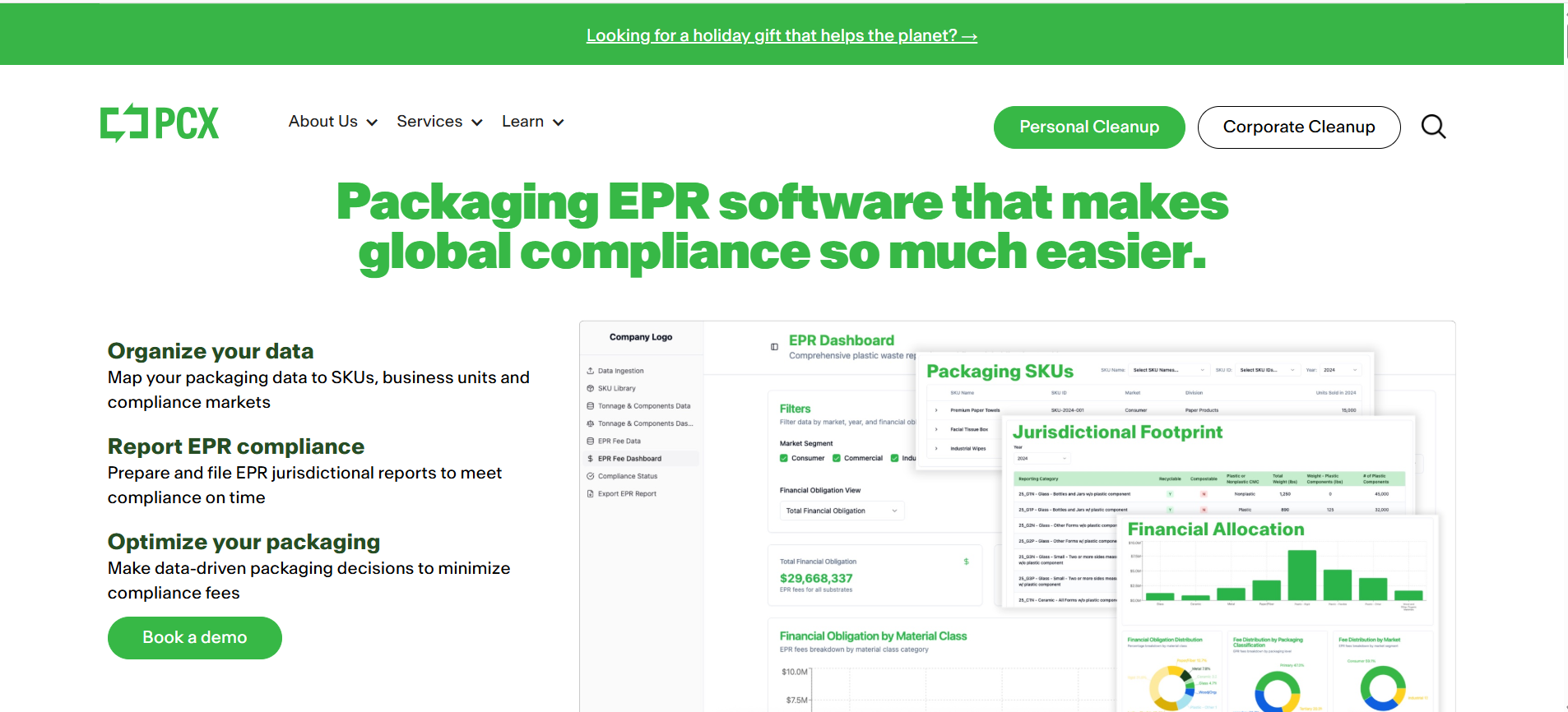This screenshot has width=1568, height=712.
Task: Expand the Premium Paper Towels row
Action: click(936, 409)
